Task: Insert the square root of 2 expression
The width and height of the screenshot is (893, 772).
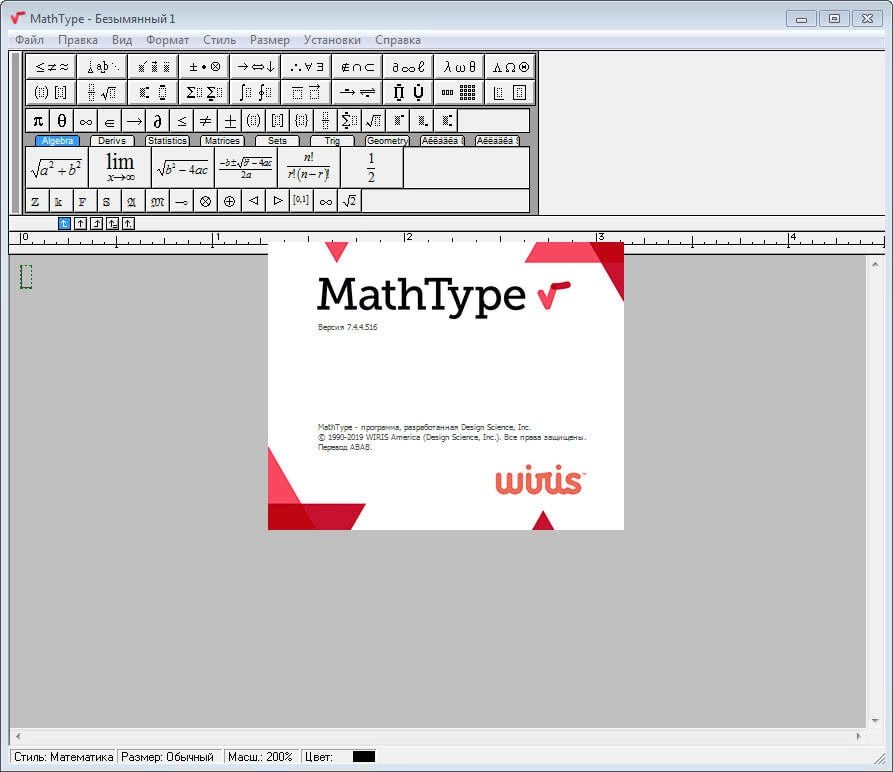Action: [x=350, y=201]
